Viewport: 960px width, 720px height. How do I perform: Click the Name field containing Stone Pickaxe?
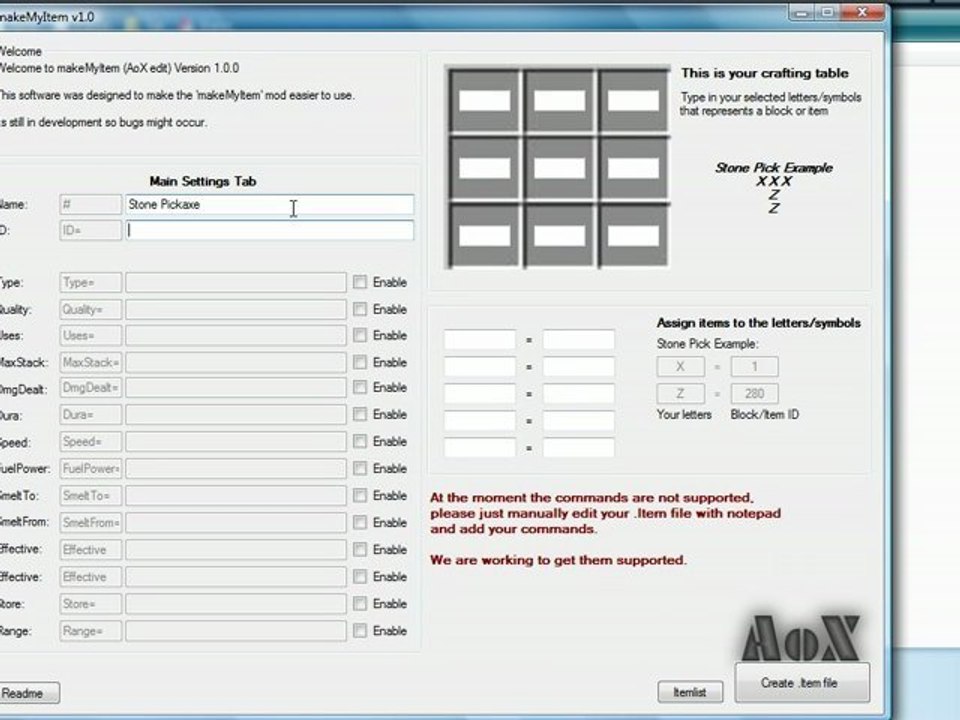[x=269, y=204]
